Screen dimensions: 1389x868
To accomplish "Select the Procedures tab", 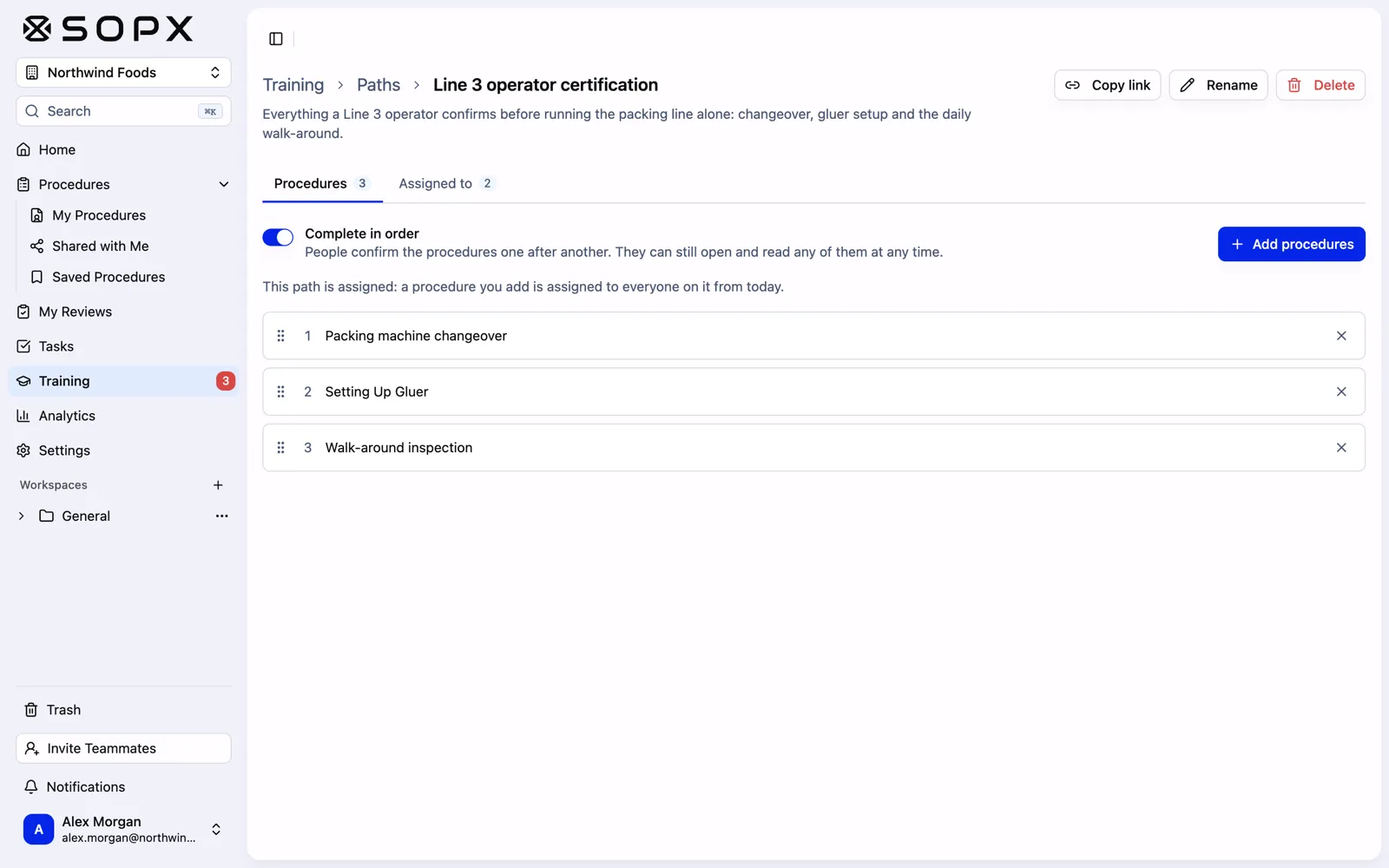I will 322,183.
